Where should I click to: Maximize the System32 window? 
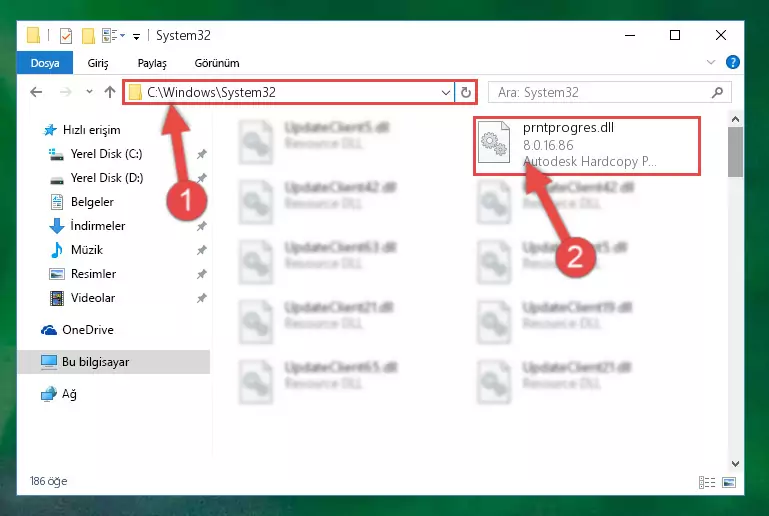[x=675, y=35]
